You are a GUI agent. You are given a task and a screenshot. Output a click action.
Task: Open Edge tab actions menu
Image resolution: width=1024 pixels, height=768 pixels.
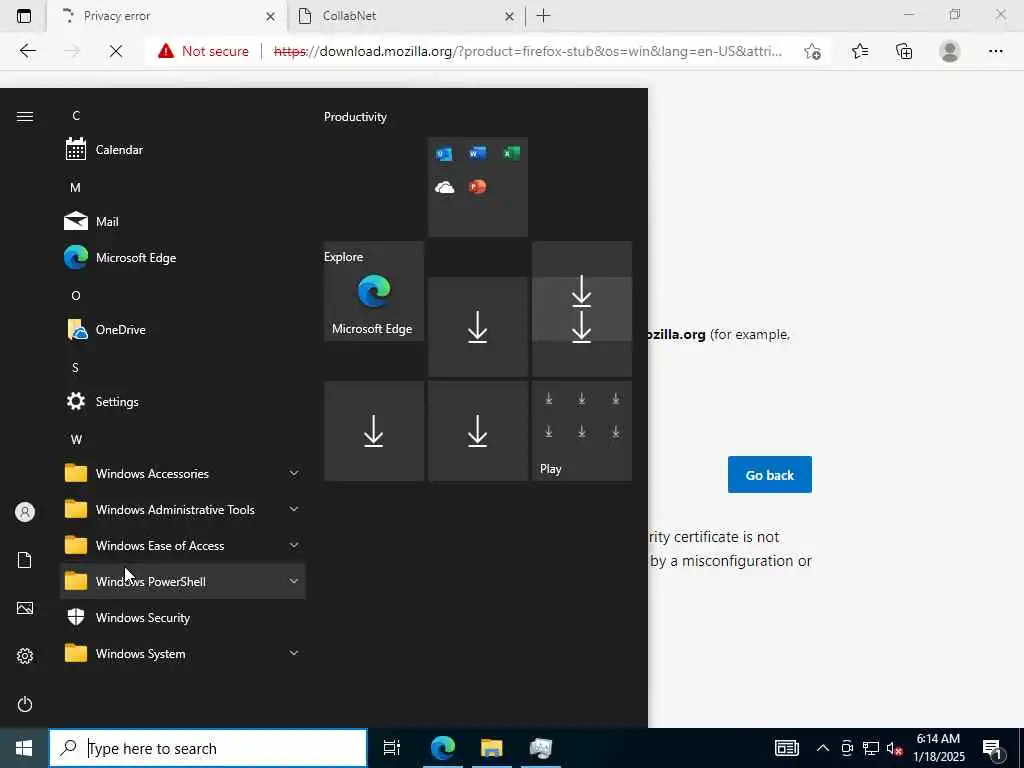(x=24, y=16)
